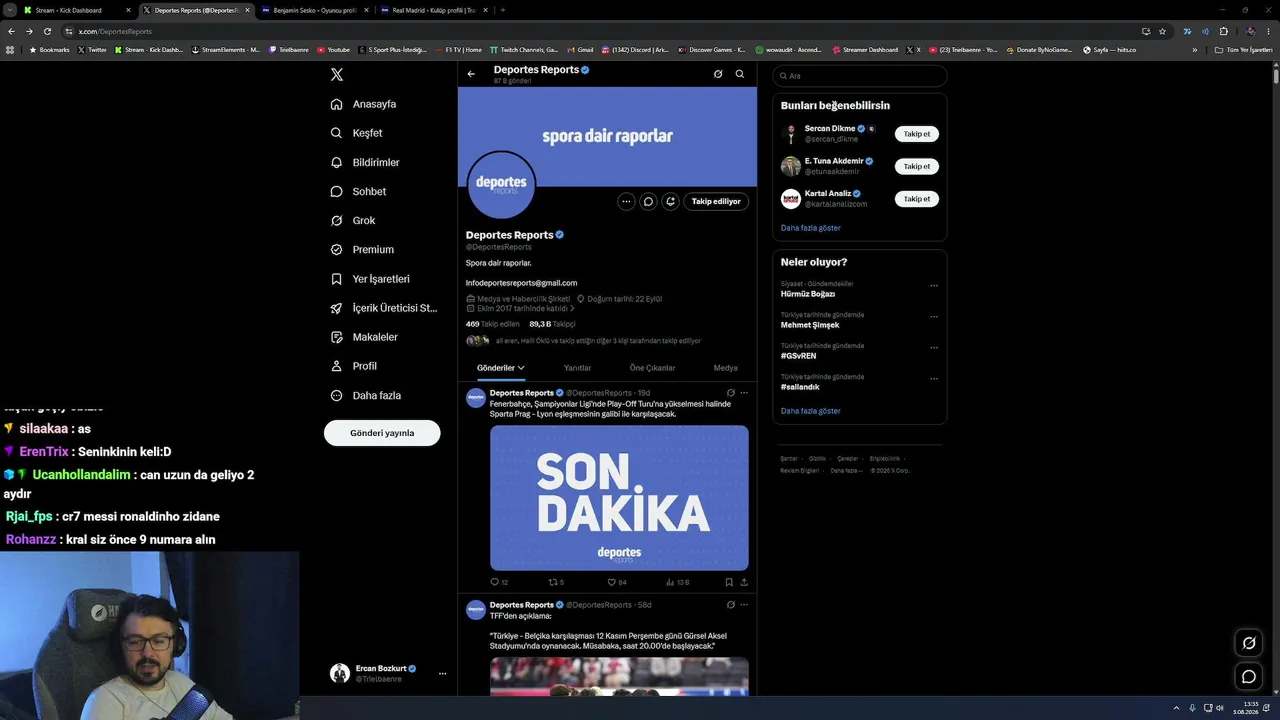
Task: Open the Ercan Bozkurt account menu
Action: pos(388,673)
